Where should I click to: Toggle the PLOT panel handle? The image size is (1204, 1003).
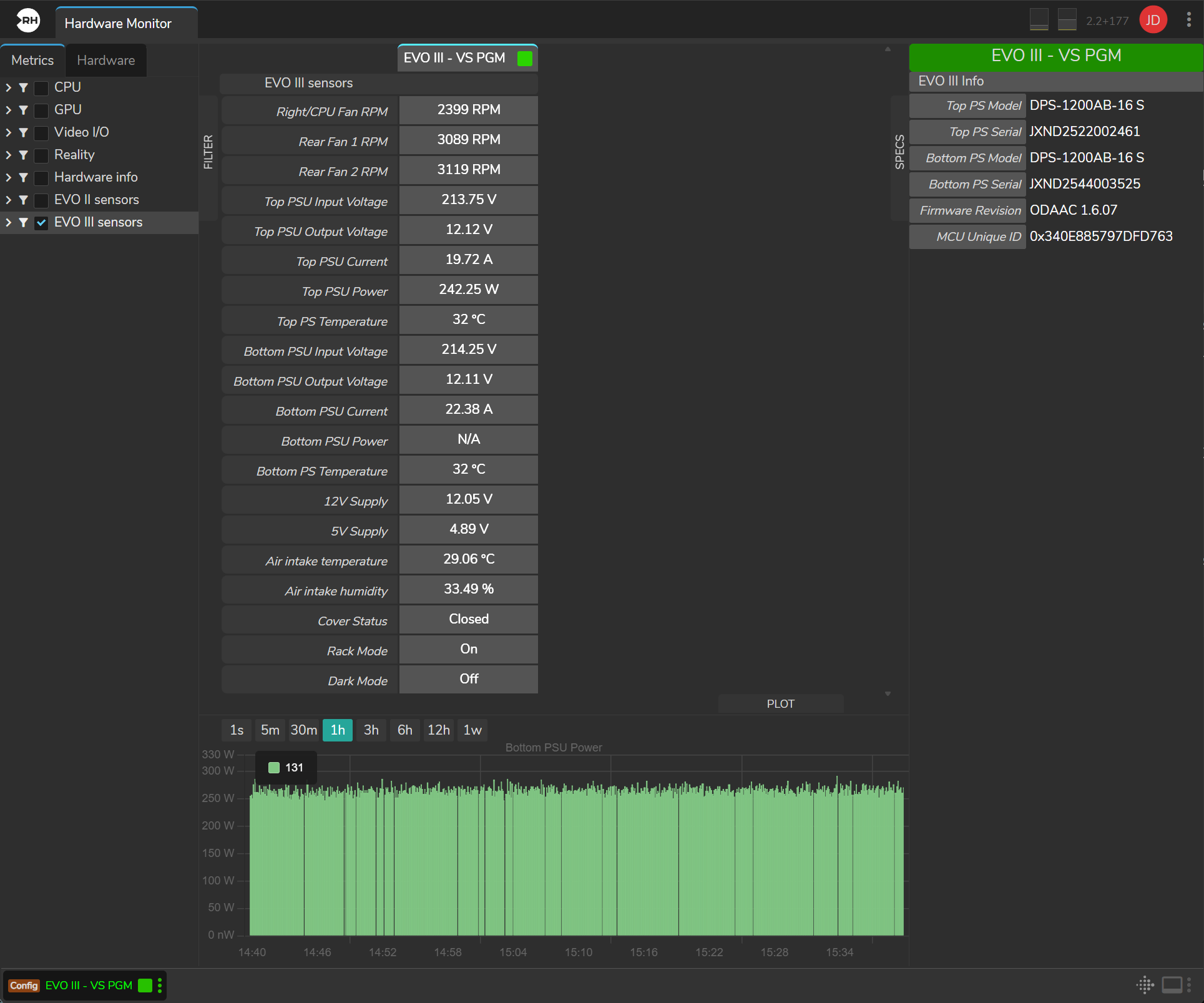[781, 704]
